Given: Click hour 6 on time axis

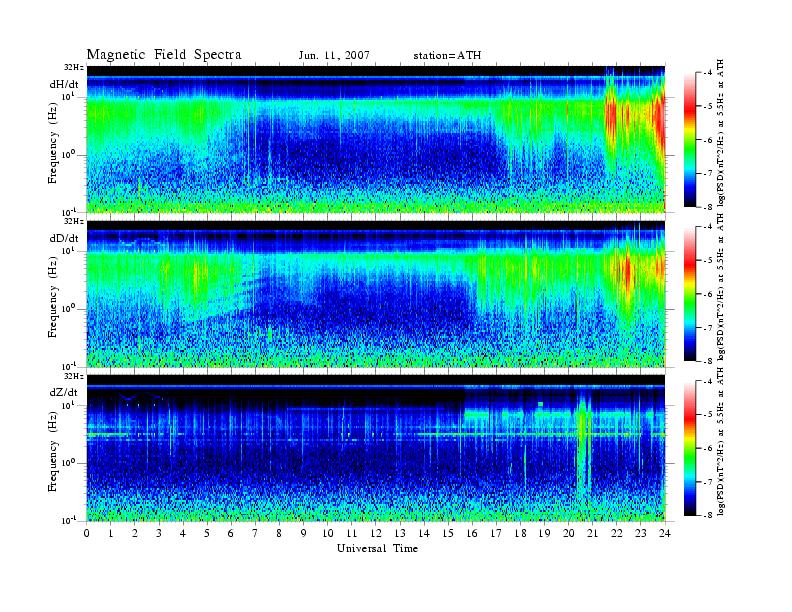Looking at the screenshot, I should click(231, 533).
